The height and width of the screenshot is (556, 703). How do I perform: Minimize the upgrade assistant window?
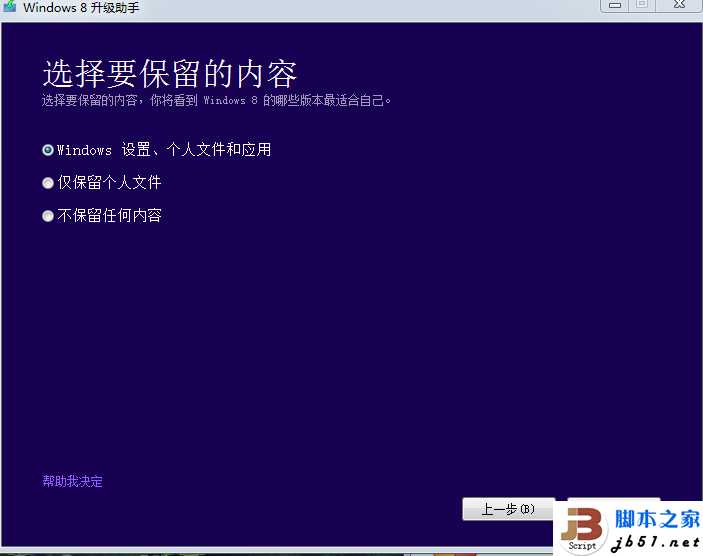615,5
